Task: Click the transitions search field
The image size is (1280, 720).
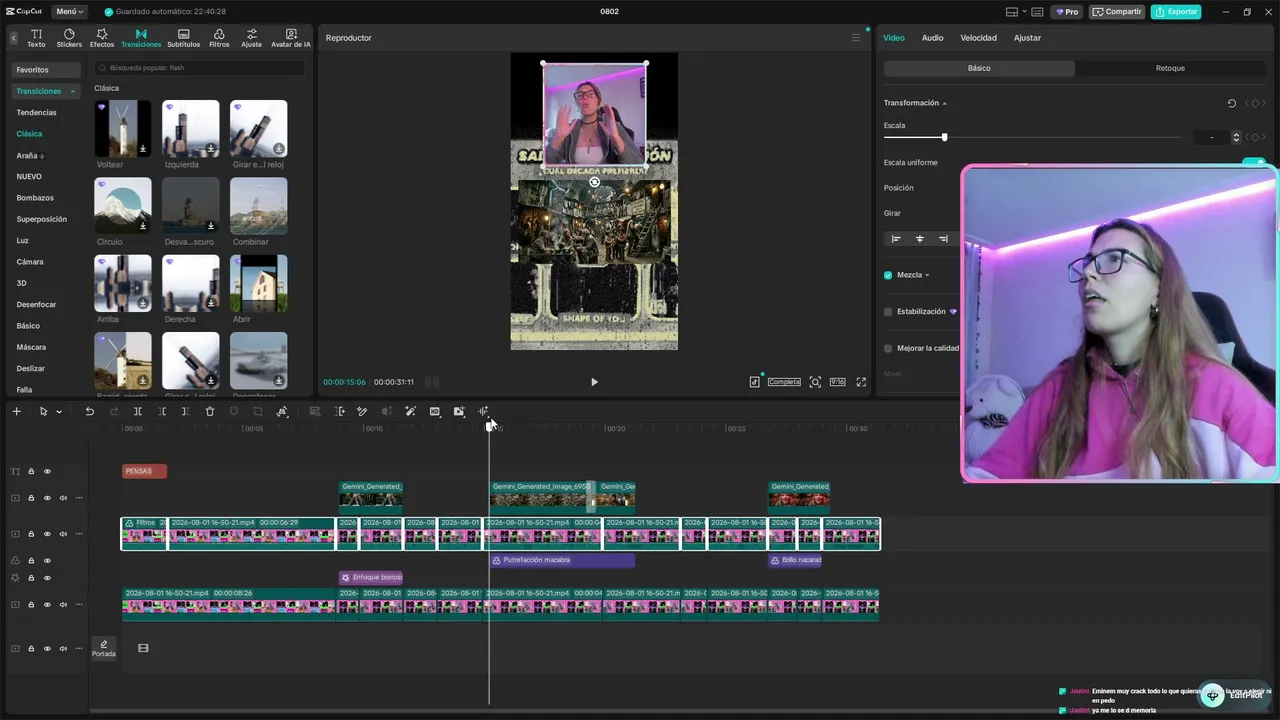Action: [199, 68]
